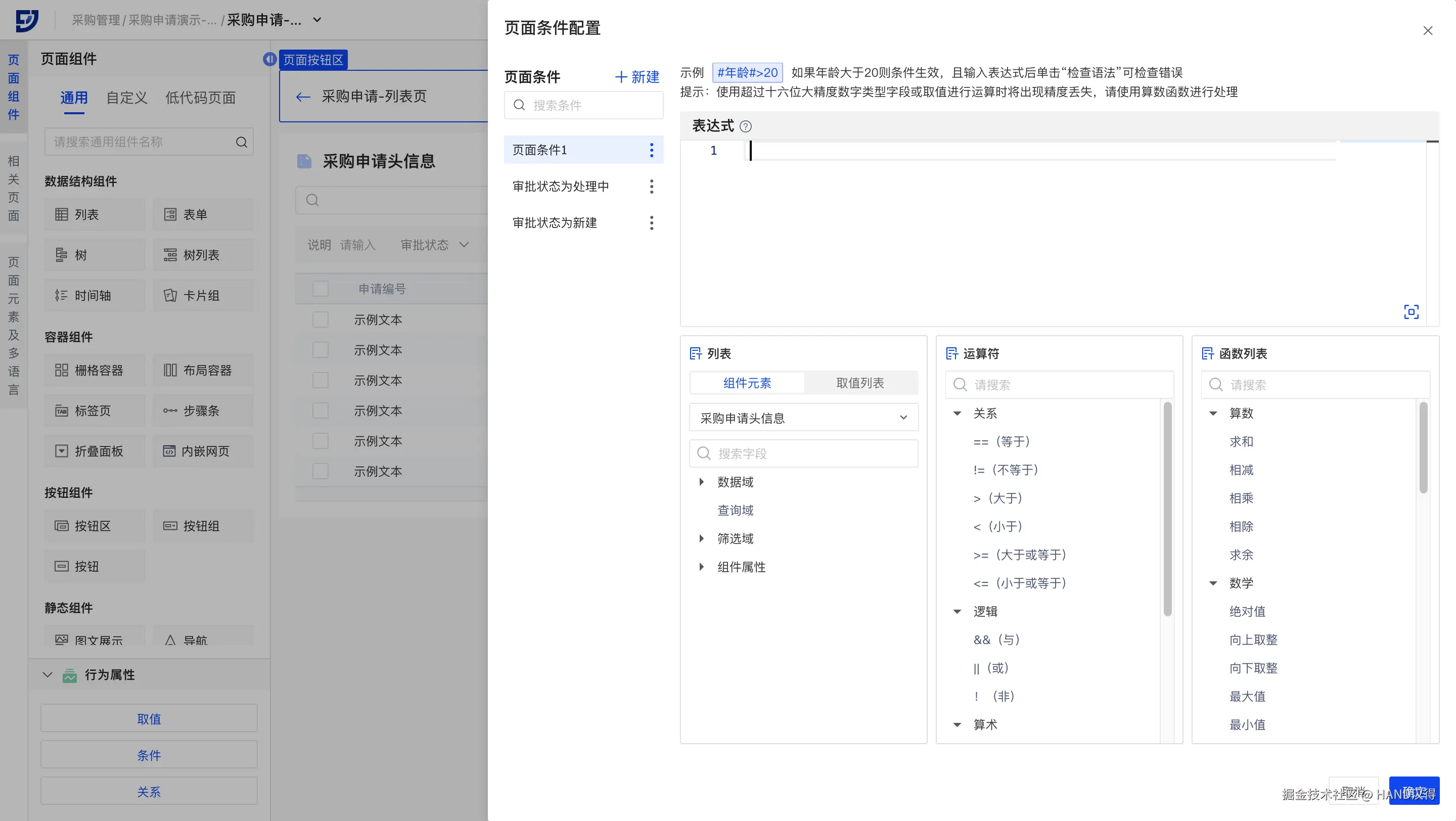Click the fullscreen icon in the expression editor
Image resolution: width=1456 pixels, height=821 pixels.
coord(1411,312)
